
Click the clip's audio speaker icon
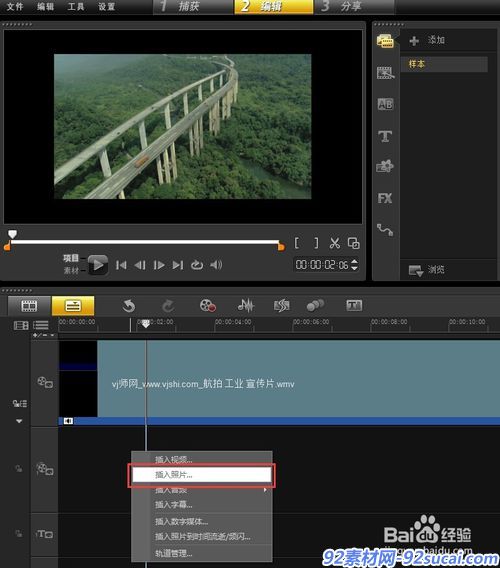click(68, 421)
